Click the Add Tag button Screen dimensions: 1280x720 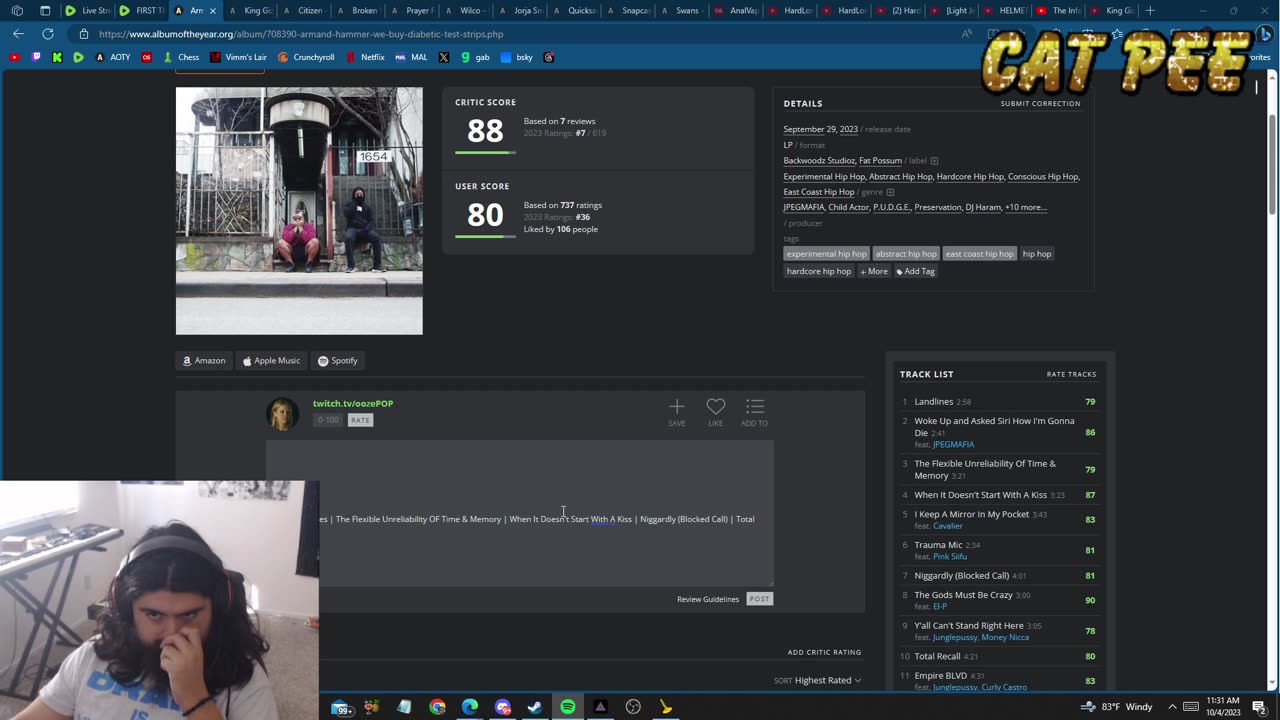pos(916,271)
